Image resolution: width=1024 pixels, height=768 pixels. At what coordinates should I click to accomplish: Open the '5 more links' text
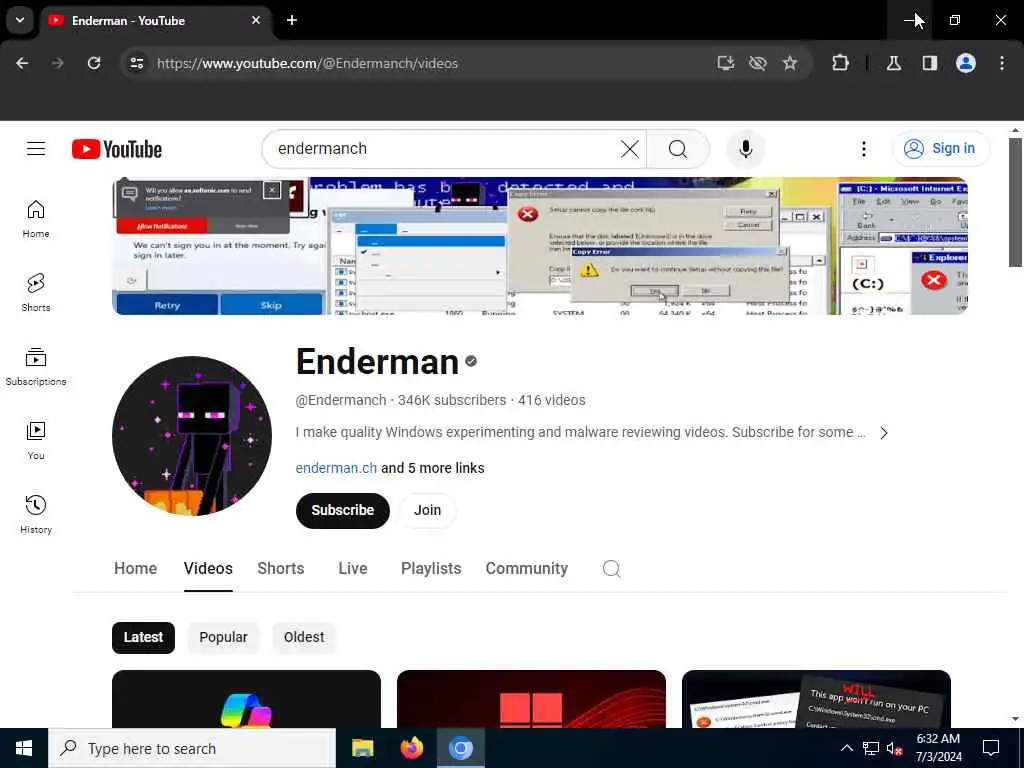446,468
